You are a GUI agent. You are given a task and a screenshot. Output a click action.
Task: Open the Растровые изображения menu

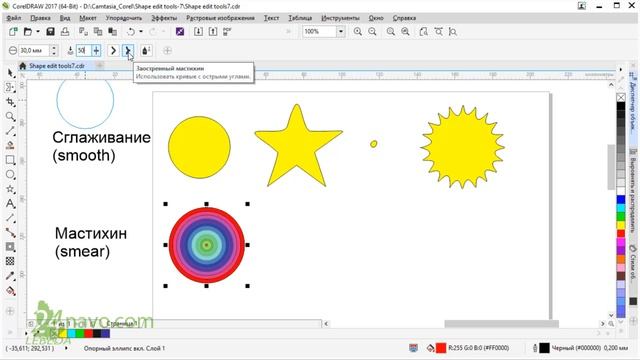pyautogui.click(x=220, y=18)
